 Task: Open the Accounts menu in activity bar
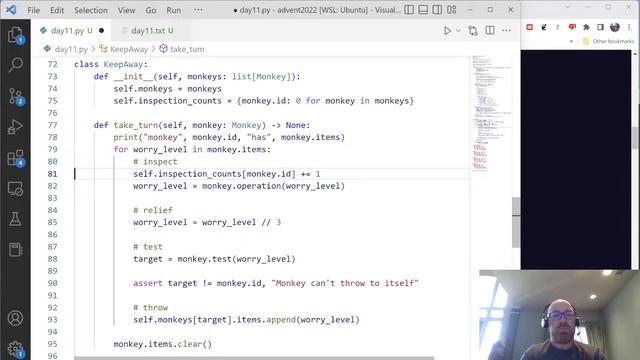16,318
